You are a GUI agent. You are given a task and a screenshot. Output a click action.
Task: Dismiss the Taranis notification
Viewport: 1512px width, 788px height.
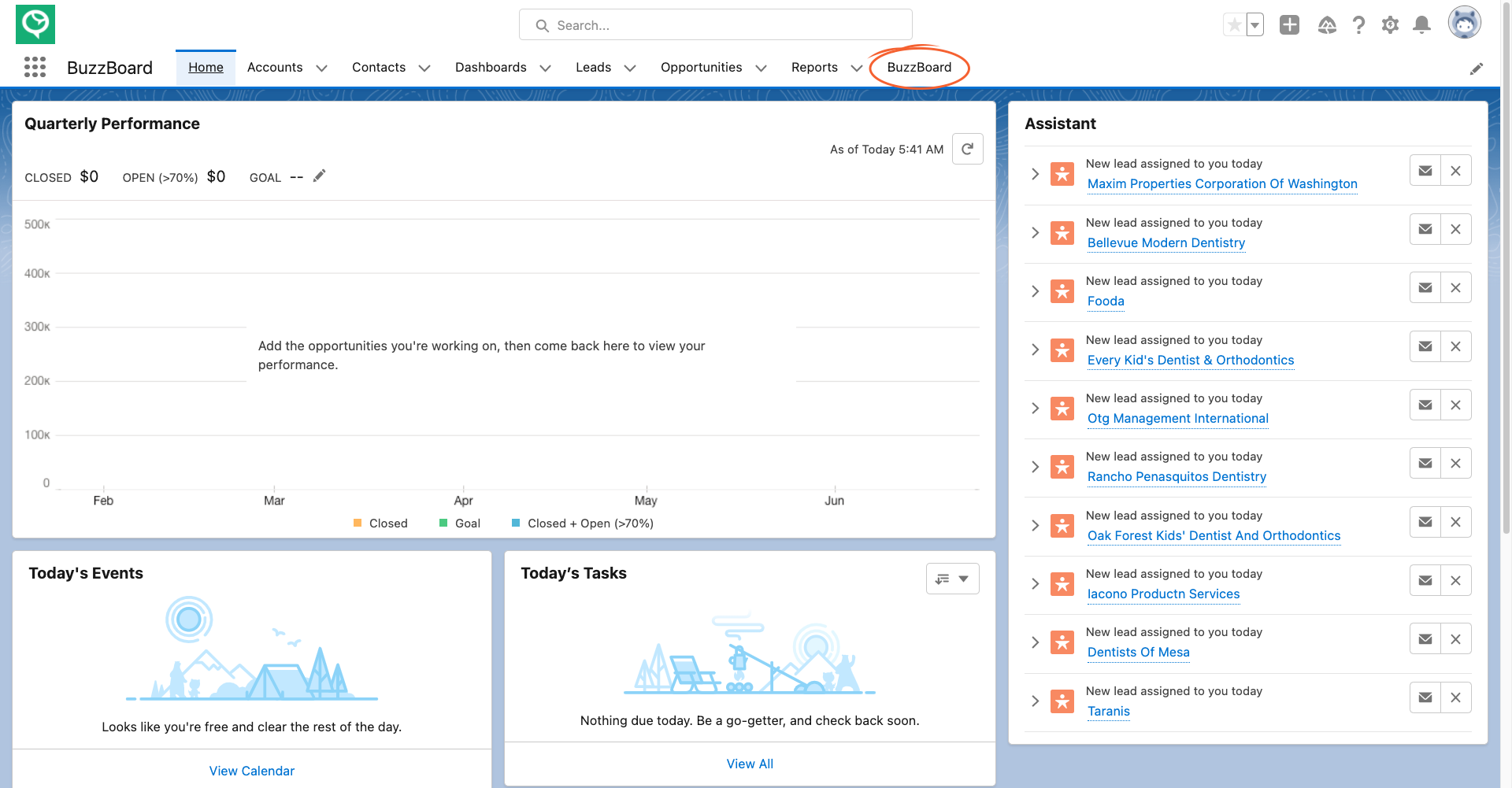1455,697
